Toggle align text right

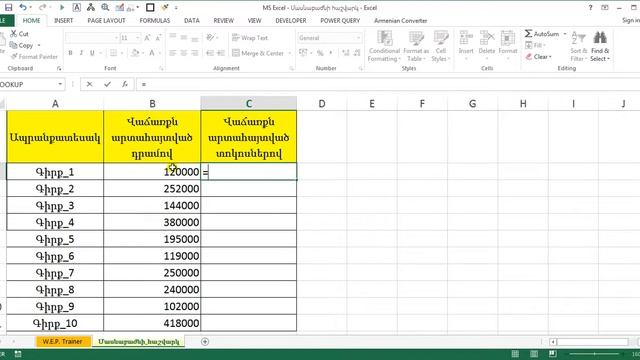[195, 53]
